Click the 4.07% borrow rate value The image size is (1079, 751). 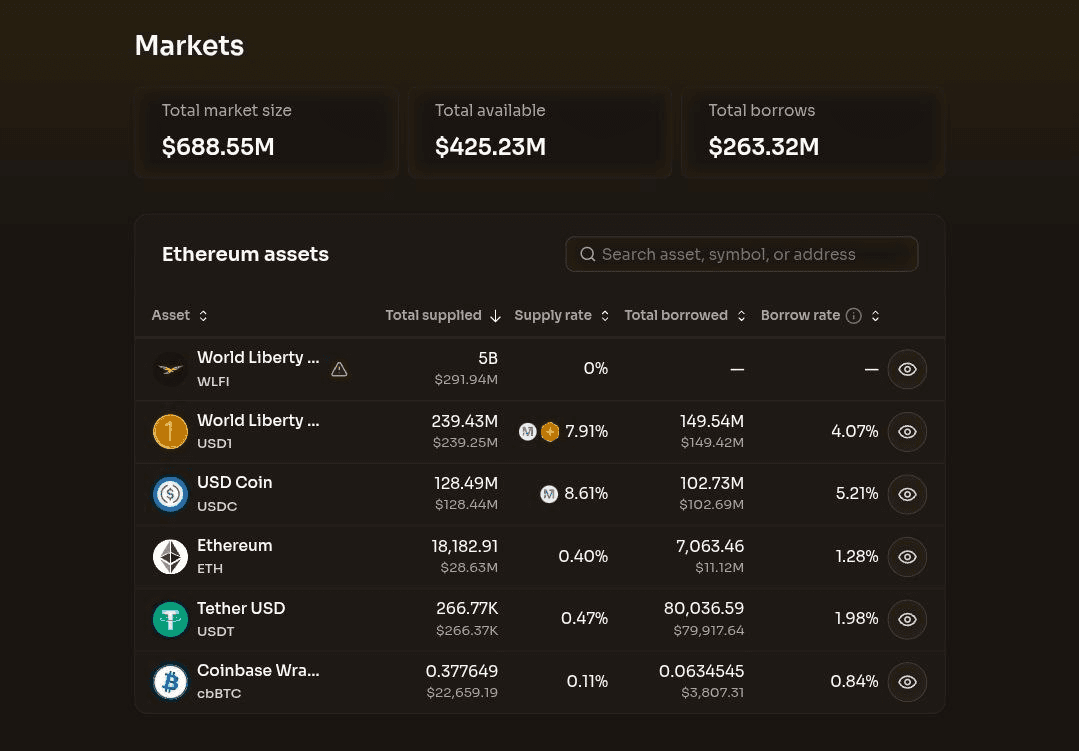[855, 432]
